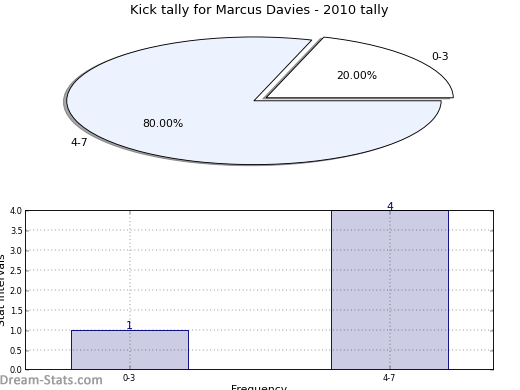Click the value label 4 above bar
Screen dimensions: 520x390
(390, 206)
